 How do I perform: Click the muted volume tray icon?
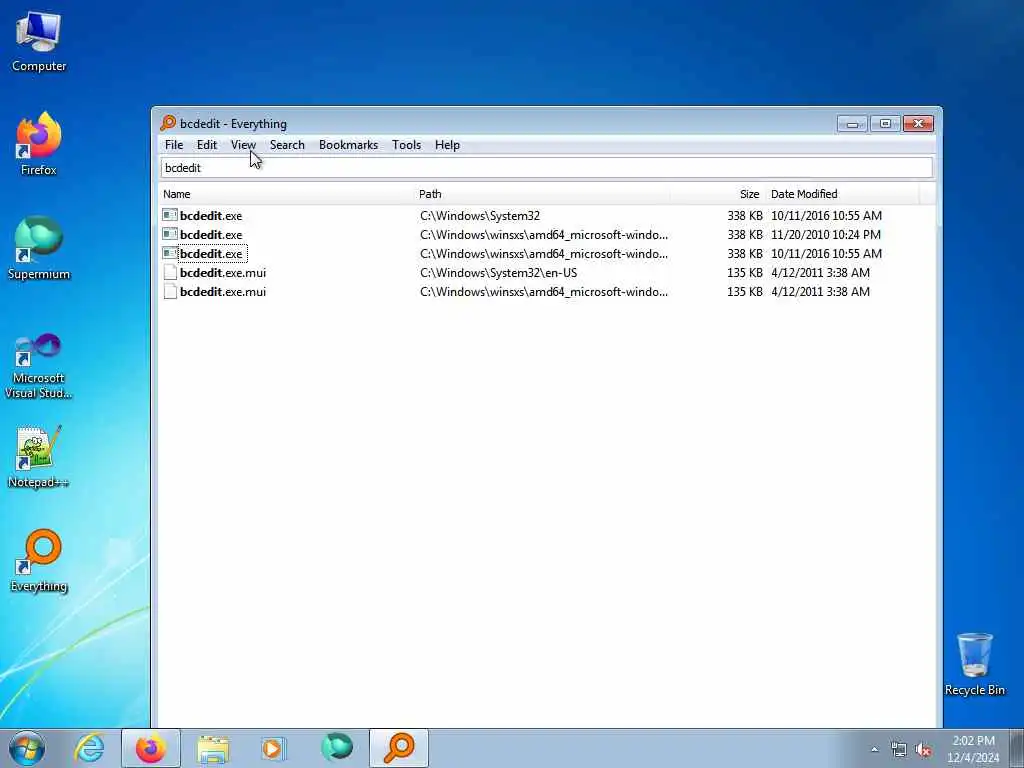coord(923,750)
